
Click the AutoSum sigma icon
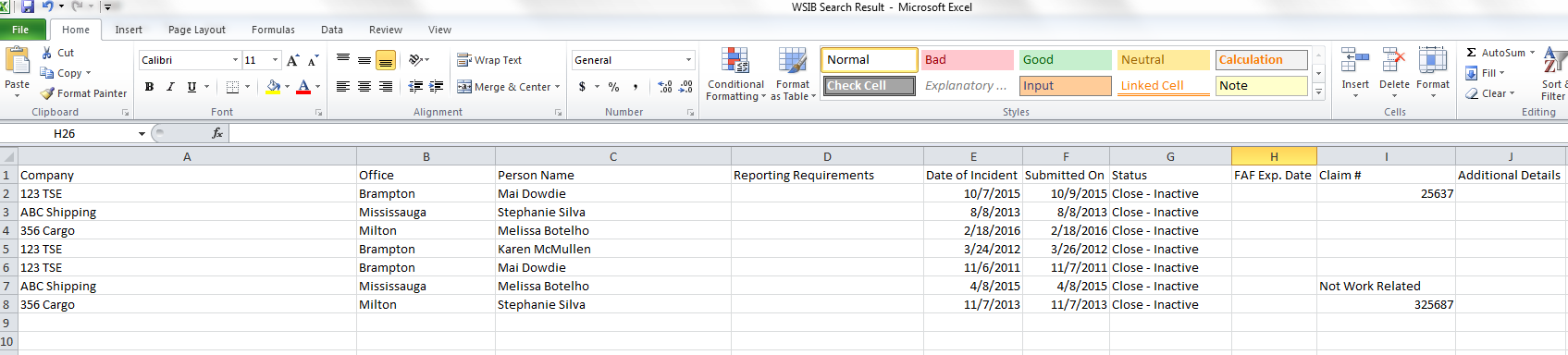(1472, 53)
